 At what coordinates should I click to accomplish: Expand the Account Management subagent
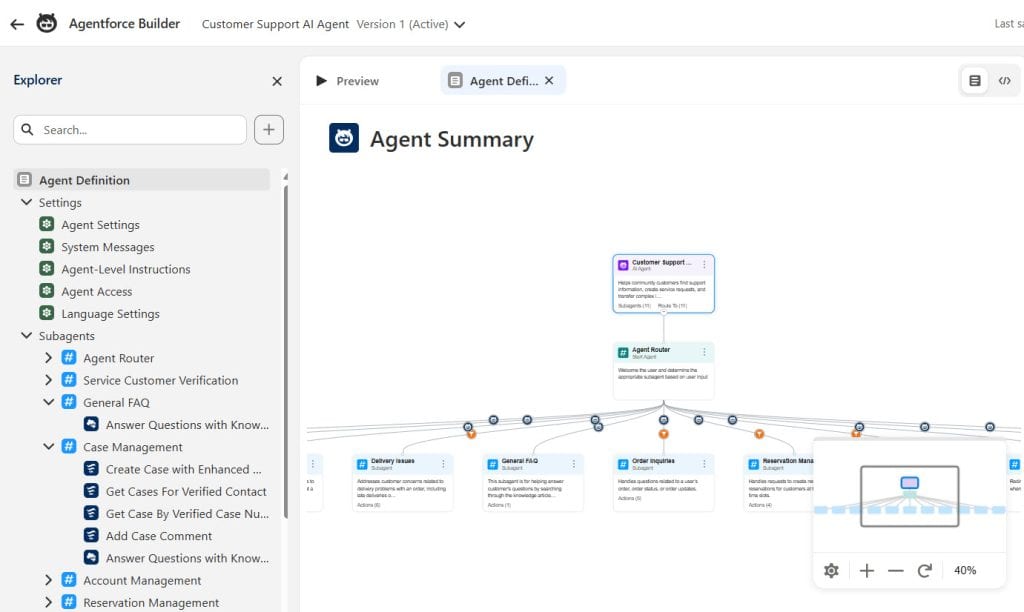pos(48,580)
